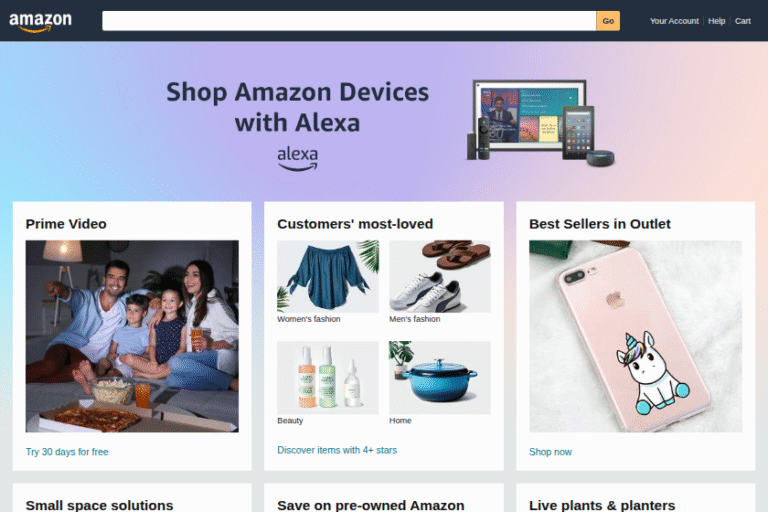Select the Home blue pot thumbnail

(440, 378)
